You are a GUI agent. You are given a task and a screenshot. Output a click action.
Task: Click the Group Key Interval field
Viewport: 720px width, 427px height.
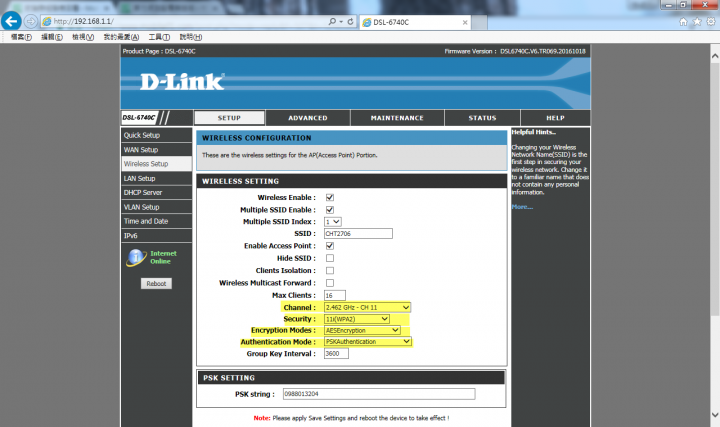(336, 354)
